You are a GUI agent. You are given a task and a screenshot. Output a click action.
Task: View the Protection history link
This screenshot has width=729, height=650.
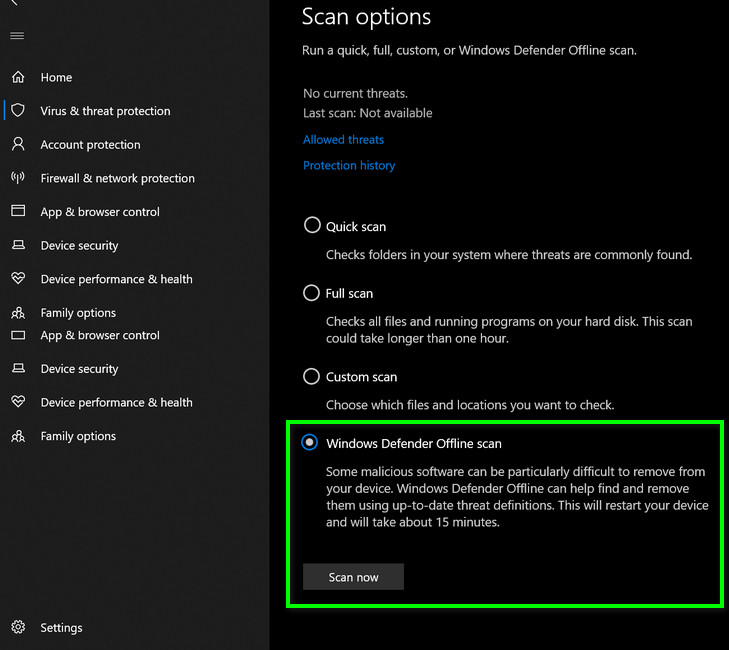coord(349,166)
